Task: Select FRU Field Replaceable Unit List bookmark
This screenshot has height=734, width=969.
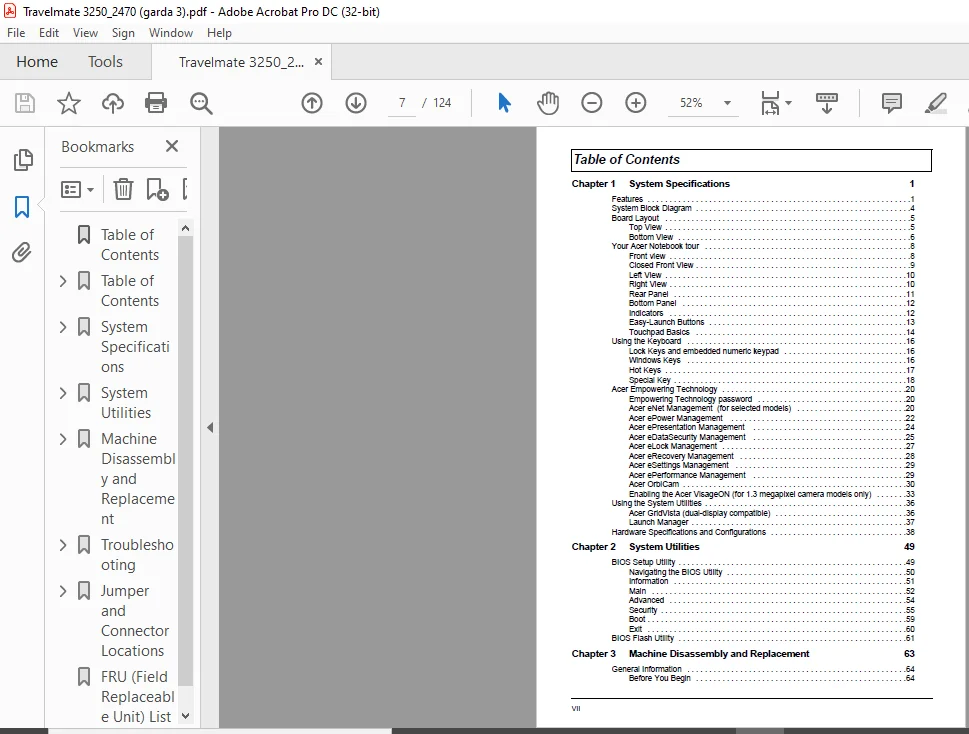Action: point(137,697)
